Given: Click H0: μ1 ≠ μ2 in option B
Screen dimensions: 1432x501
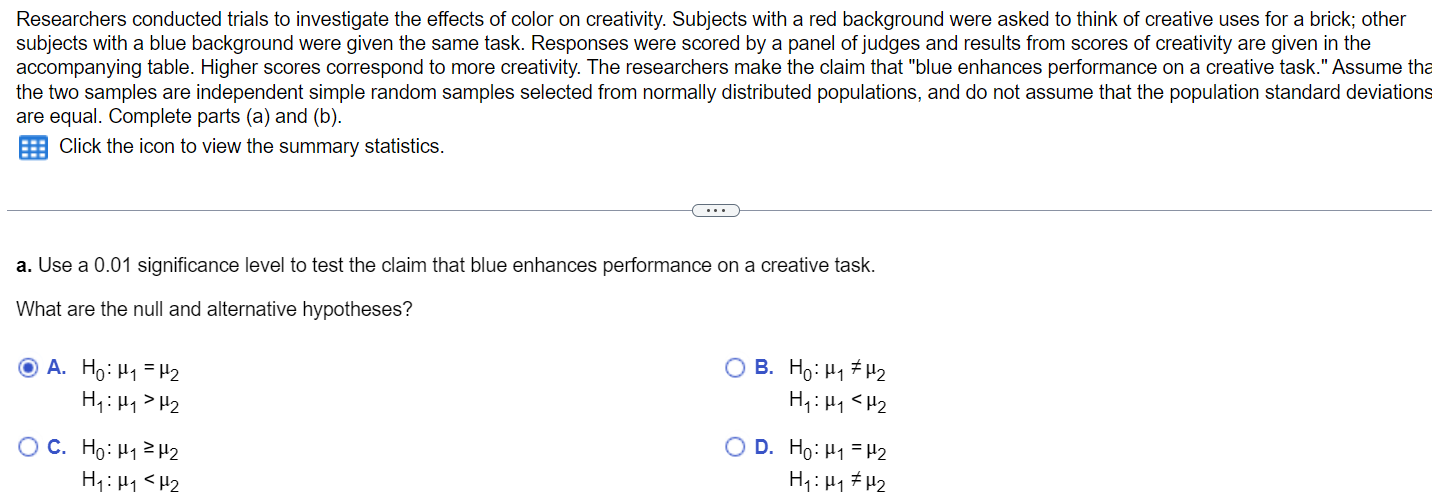Looking at the screenshot, I should [x=838, y=370].
